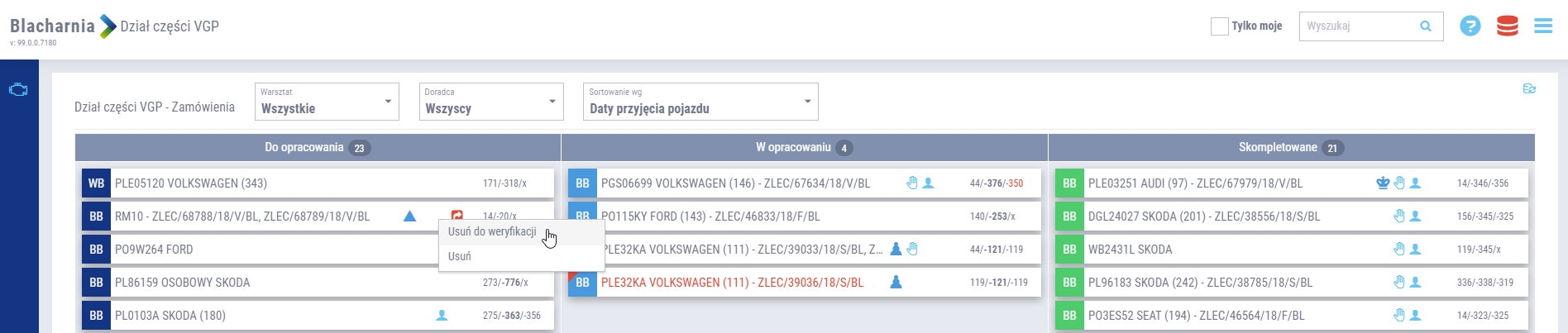This screenshot has height=333, width=1568.
Task: Click the crown icon on PLE03251 AUDI row
Action: click(x=1383, y=183)
